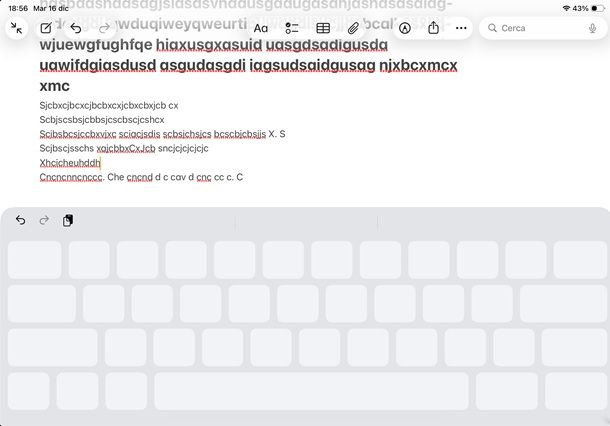The height and width of the screenshot is (426, 610).
Task: Insert a table with table icon
Action: [x=323, y=28]
